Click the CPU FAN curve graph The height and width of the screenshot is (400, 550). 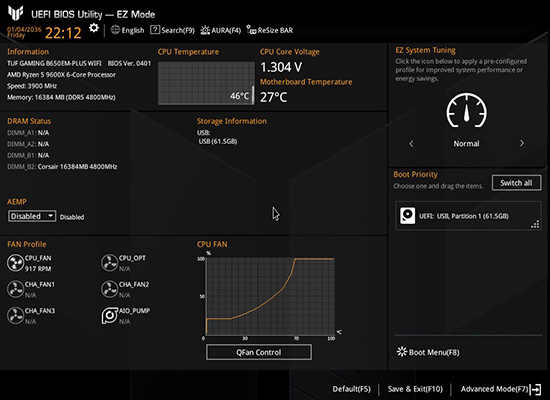[270, 296]
